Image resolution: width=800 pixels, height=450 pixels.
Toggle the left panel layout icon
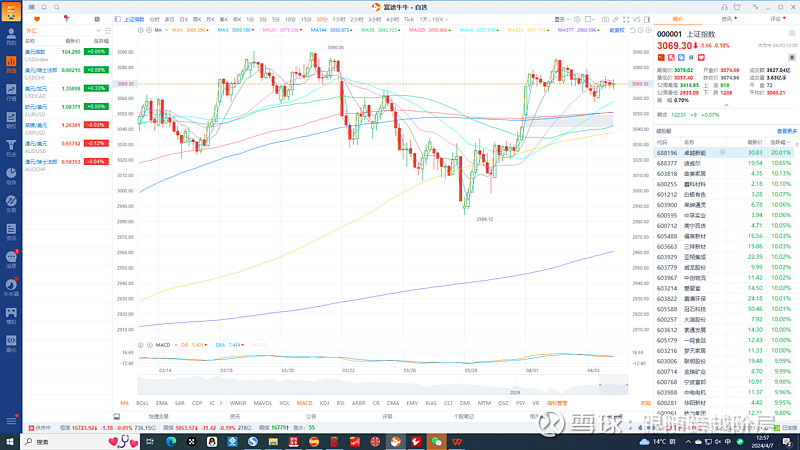pyautogui.click(x=117, y=19)
